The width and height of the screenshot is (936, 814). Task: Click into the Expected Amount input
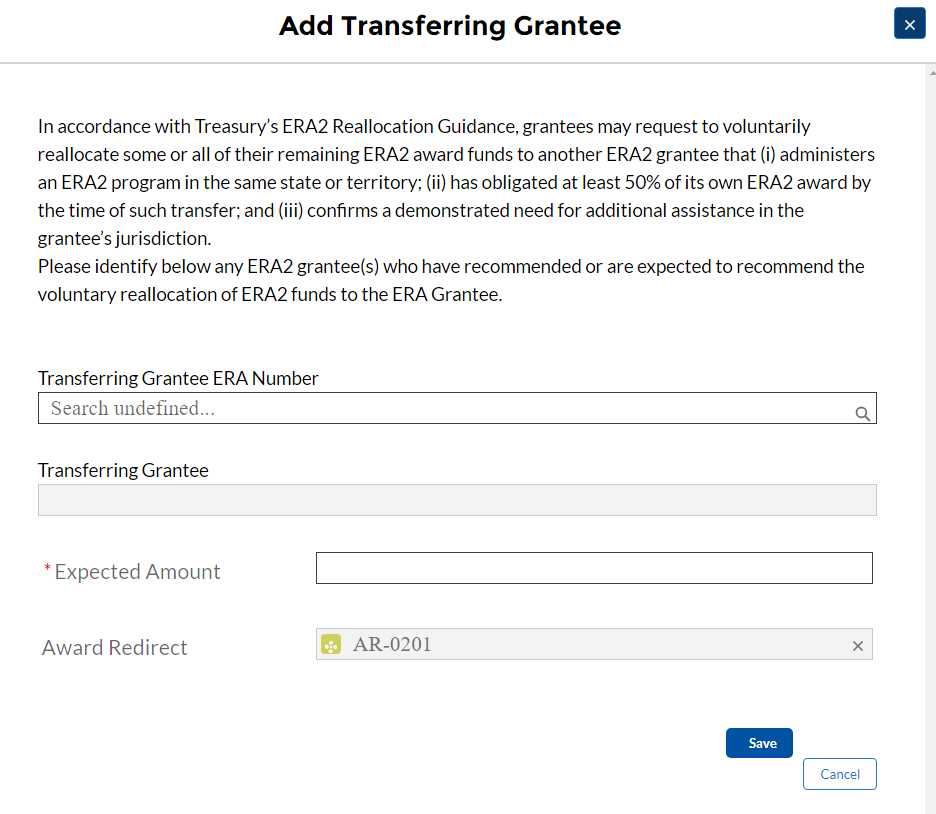tap(594, 568)
